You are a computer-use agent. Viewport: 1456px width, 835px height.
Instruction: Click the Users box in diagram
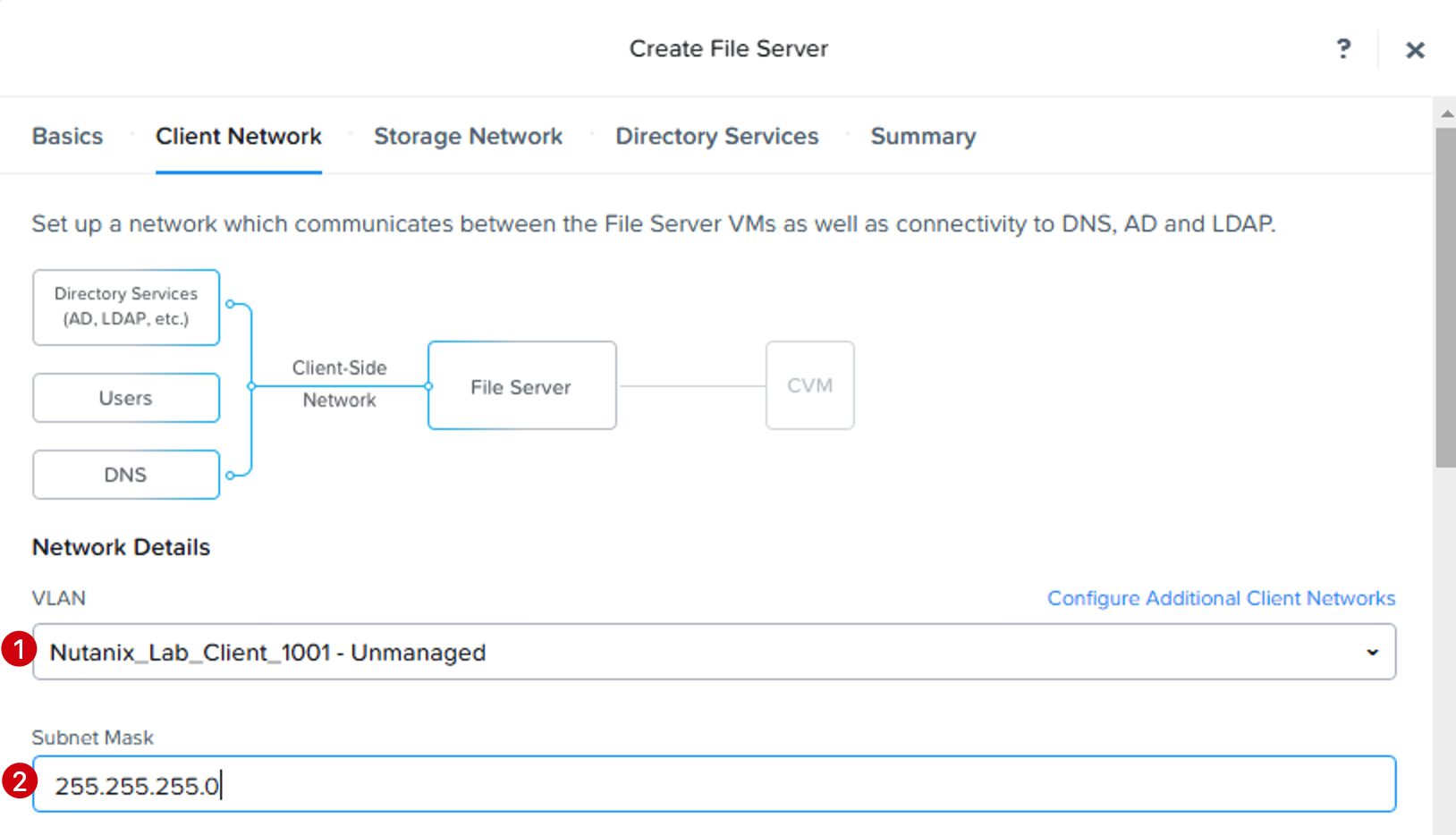[126, 398]
